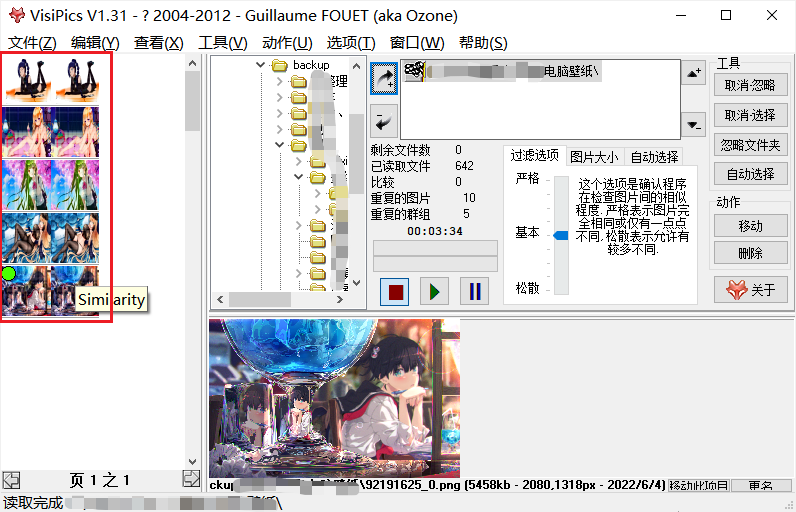Click the green marker on fifth thumbnail
Viewport: 796px width, 512px height.
[9, 274]
